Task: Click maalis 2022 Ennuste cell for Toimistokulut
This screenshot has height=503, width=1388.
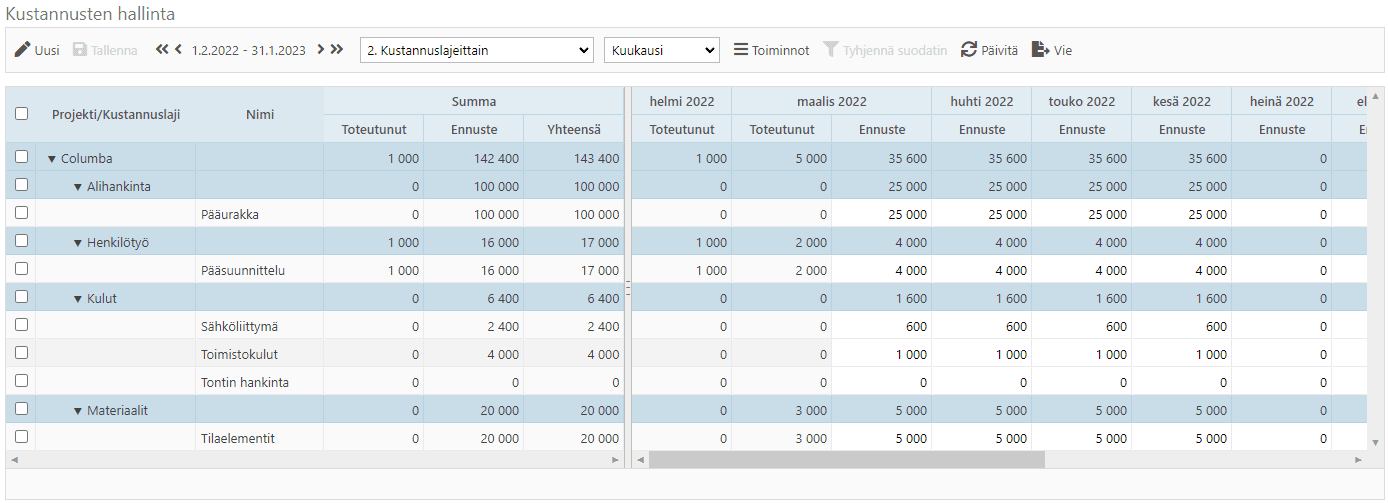Action: pos(881,354)
